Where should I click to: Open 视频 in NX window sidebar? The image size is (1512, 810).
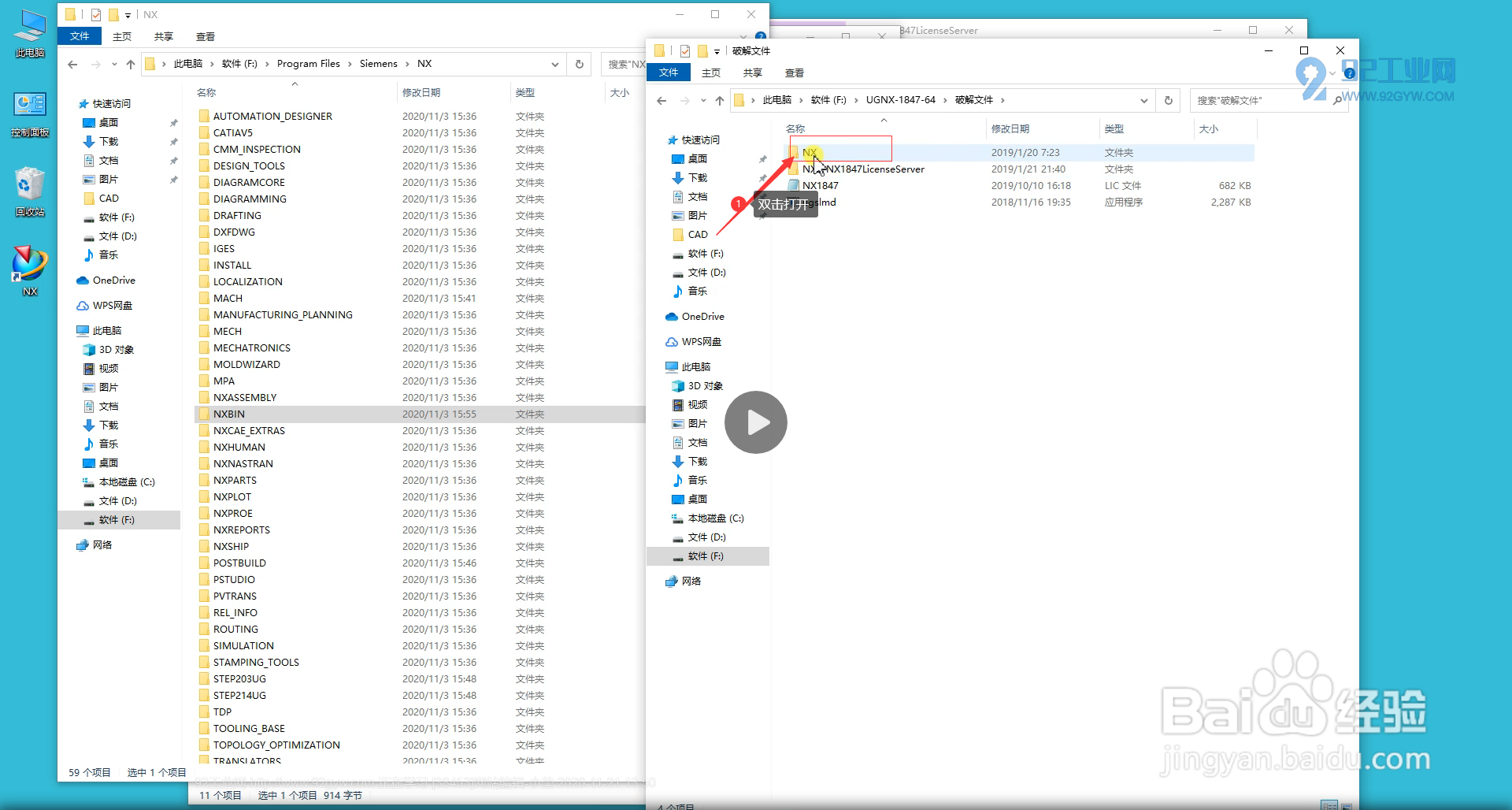tap(109, 369)
